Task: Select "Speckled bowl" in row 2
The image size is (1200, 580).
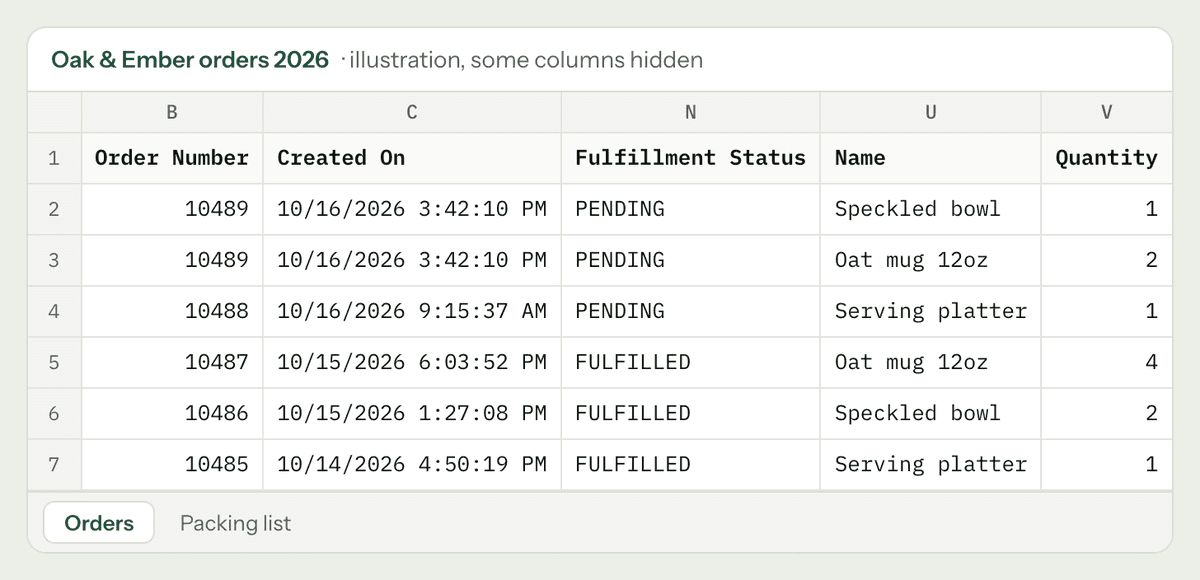Action: pyautogui.click(x=931, y=209)
